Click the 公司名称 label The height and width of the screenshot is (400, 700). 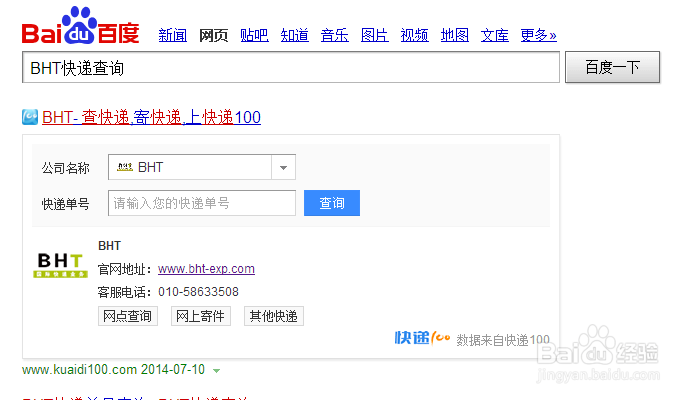click(66, 168)
